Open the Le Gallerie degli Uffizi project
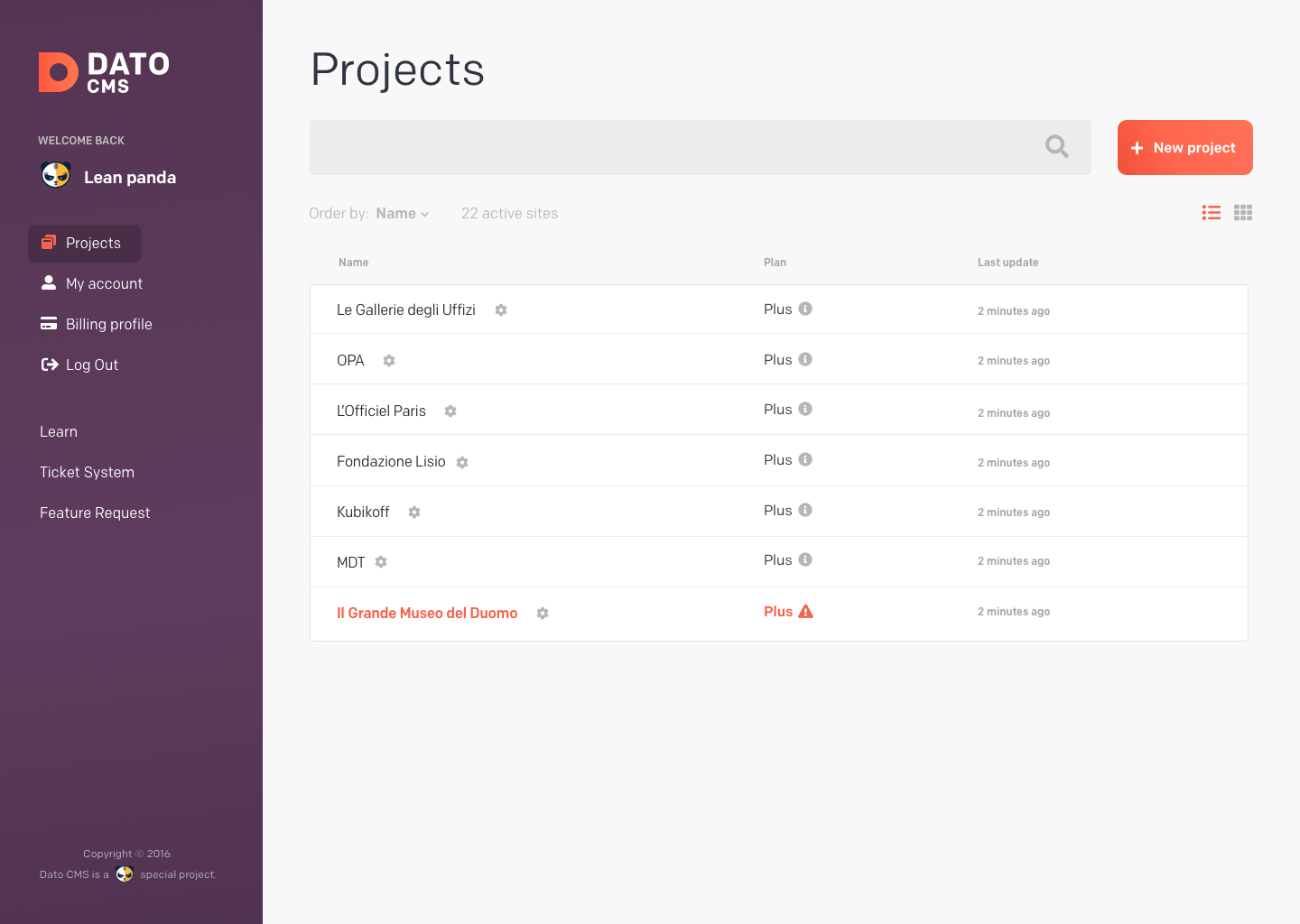The width and height of the screenshot is (1300, 924). (406, 310)
